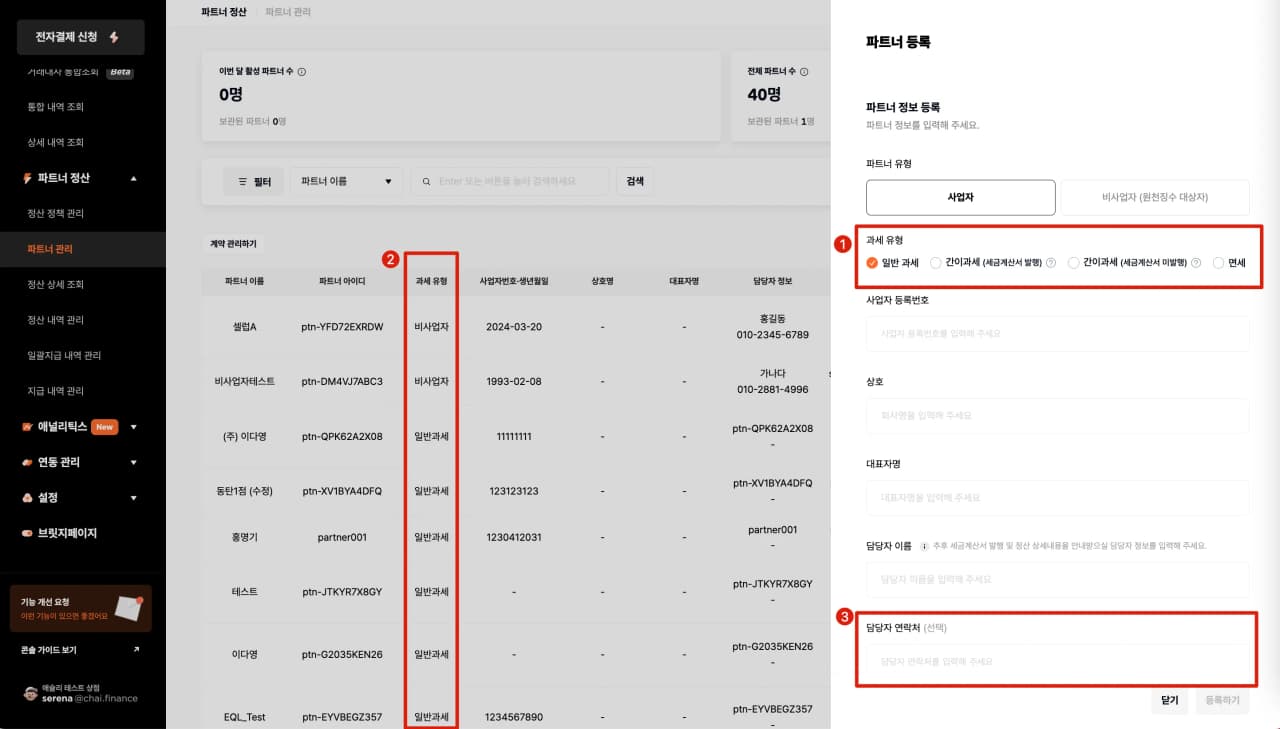Click the external link arrow for 콘솔 가이드 보기
This screenshot has width=1280, height=729.
tap(135, 650)
